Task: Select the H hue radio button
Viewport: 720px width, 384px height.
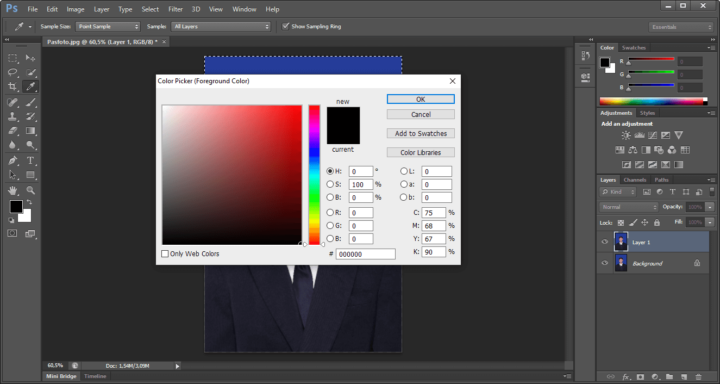Action: coord(330,171)
